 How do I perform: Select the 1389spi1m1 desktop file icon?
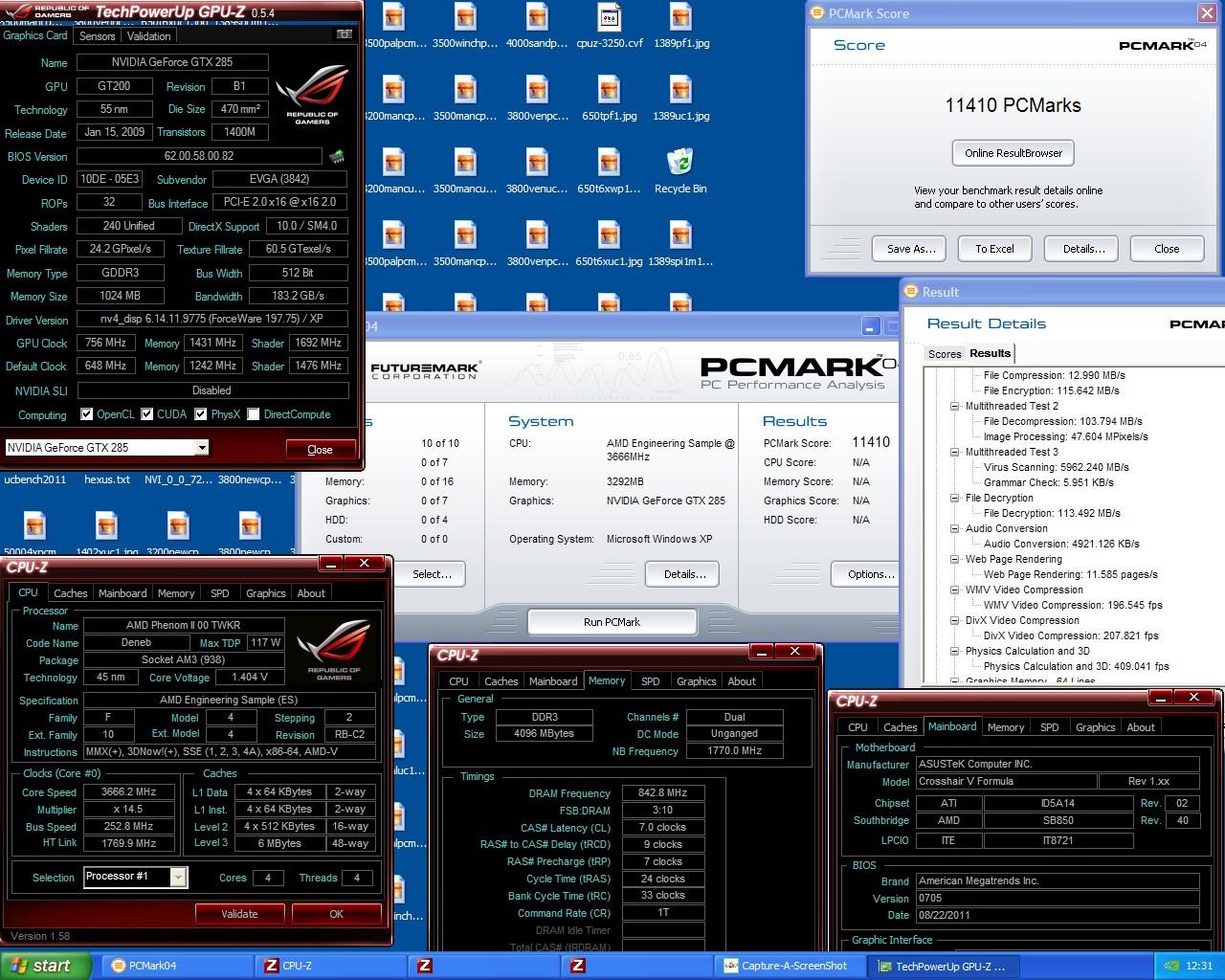(680, 245)
